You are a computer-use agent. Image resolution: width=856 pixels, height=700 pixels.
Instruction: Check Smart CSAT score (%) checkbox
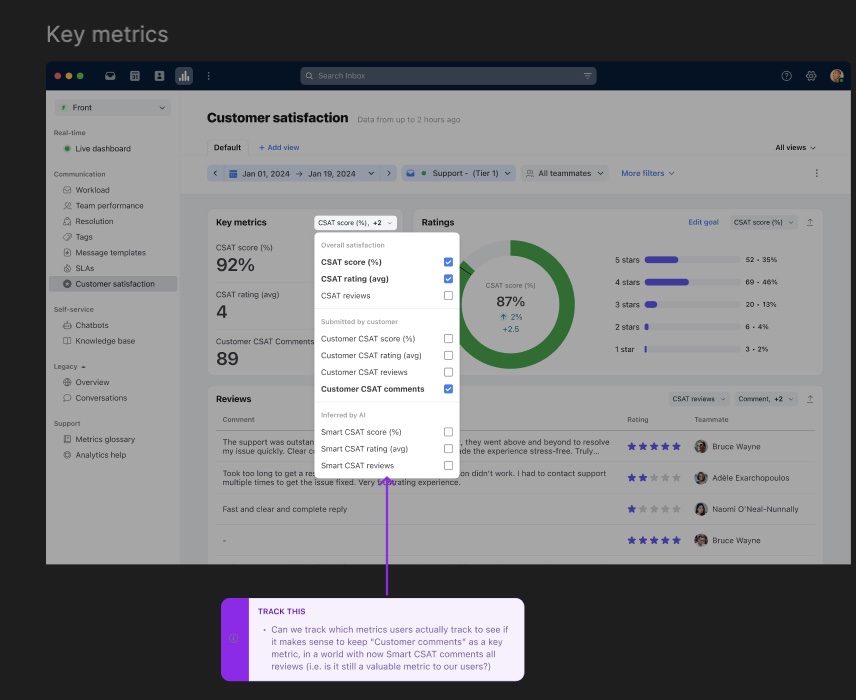tap(448, 432)
